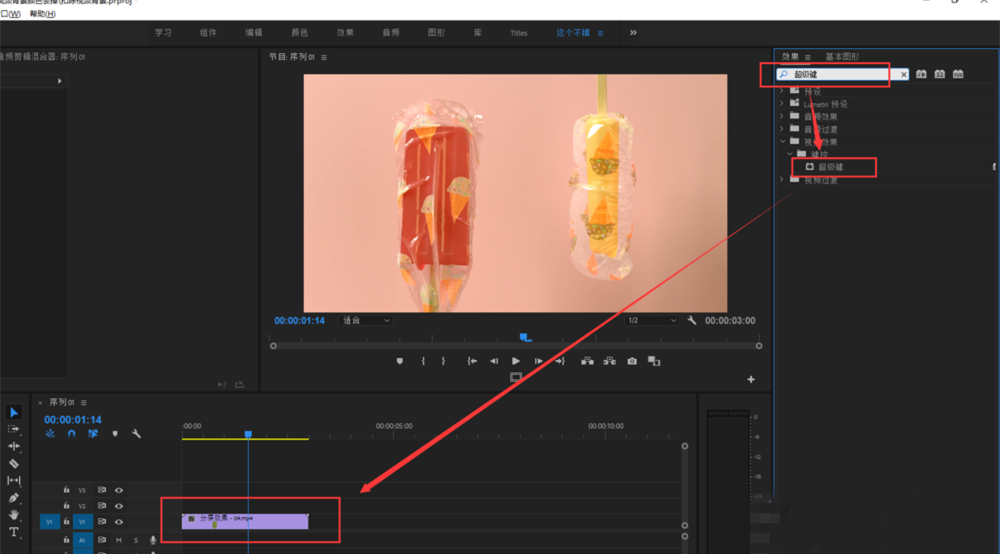
Task: Select the Ripple Edit tool
Action: (x=14, y=446)
